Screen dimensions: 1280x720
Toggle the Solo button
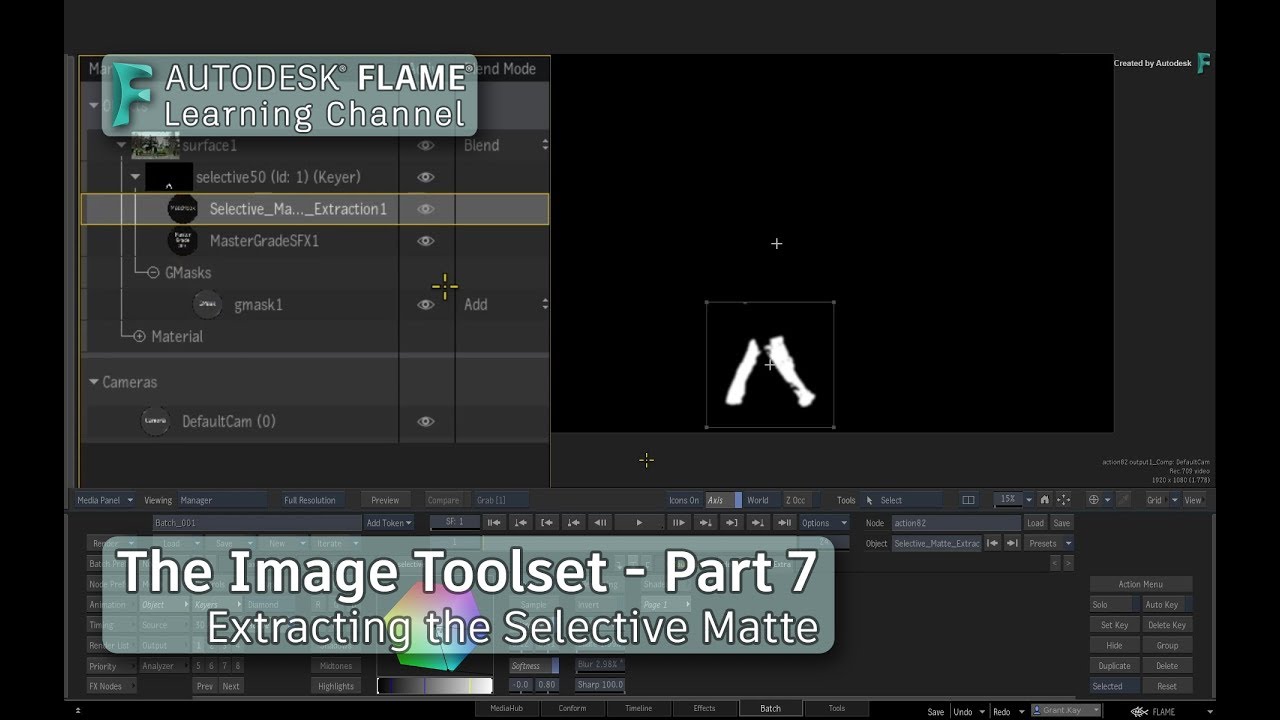[x=1114, y=604]
